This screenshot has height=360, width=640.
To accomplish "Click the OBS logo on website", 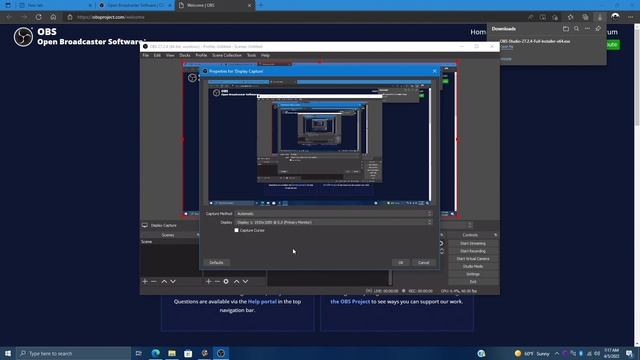I will tap(23, 37).
